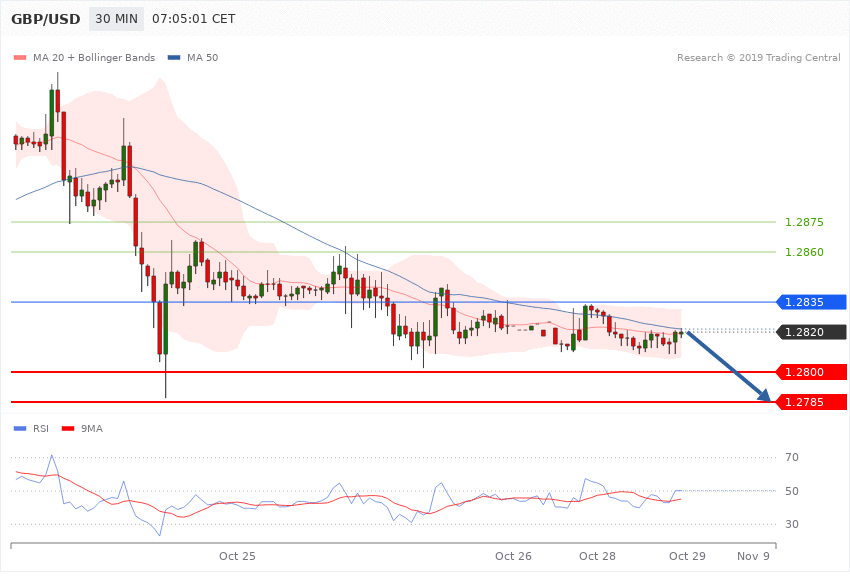This screenshot has height=576, width=850.
Task: Click the MA 50 legend label
Action: tap(202, 57)
